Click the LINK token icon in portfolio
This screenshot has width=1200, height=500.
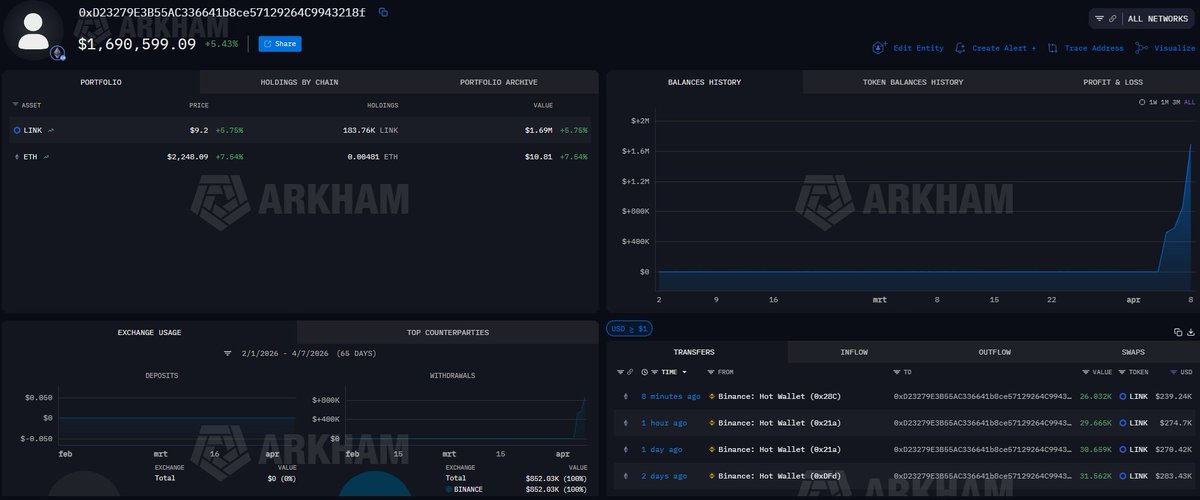(x=17, y=130)
